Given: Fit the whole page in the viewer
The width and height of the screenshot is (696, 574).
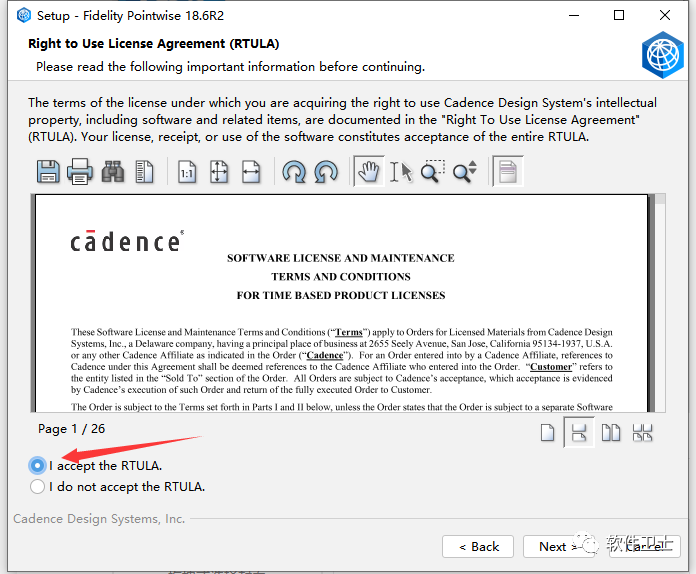Looking at the screenshot, I should tap(219, 171).
